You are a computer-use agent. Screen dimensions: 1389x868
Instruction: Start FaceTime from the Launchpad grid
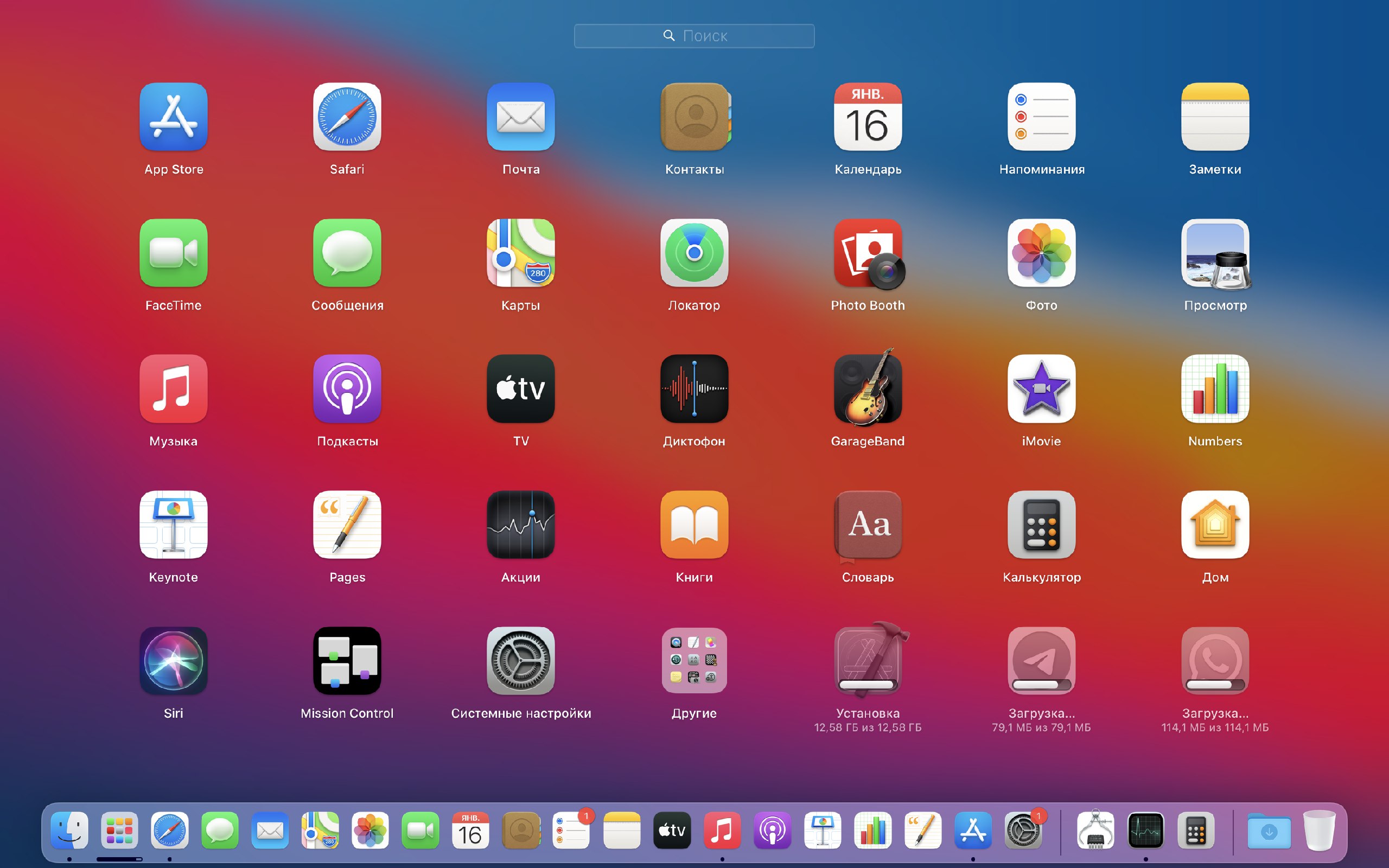(173, 253)
